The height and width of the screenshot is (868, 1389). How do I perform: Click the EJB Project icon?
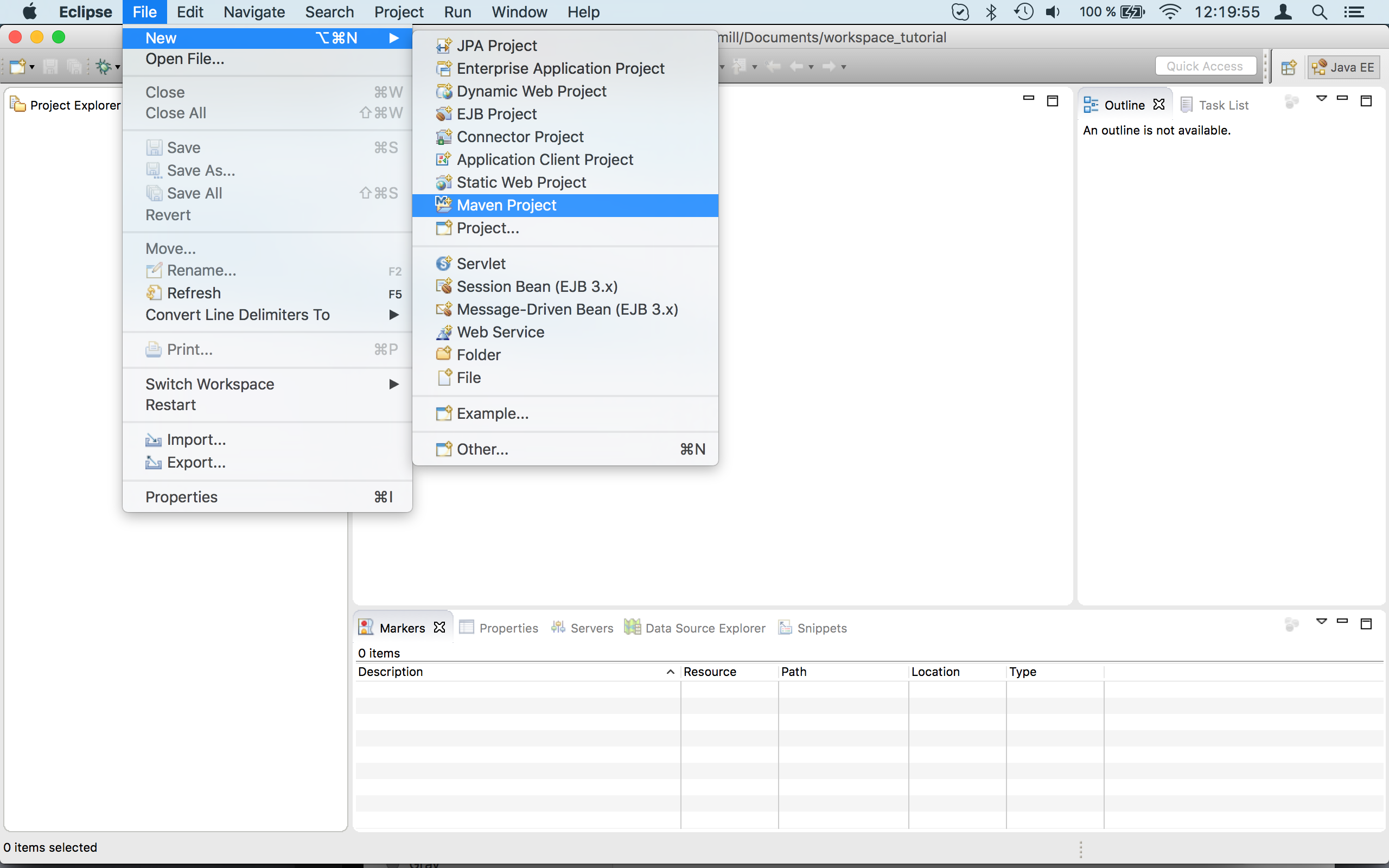[443, 114]
